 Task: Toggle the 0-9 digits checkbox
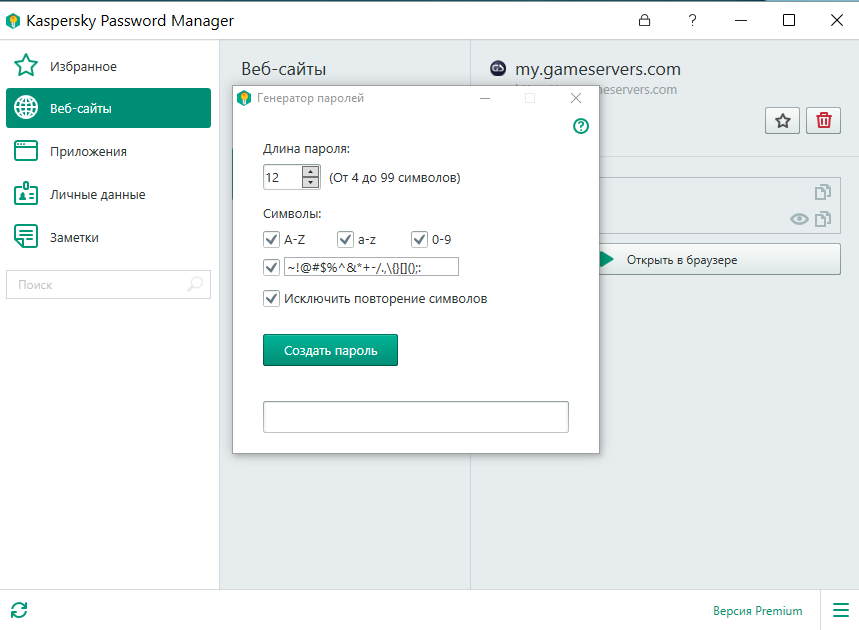pos(419,239)
